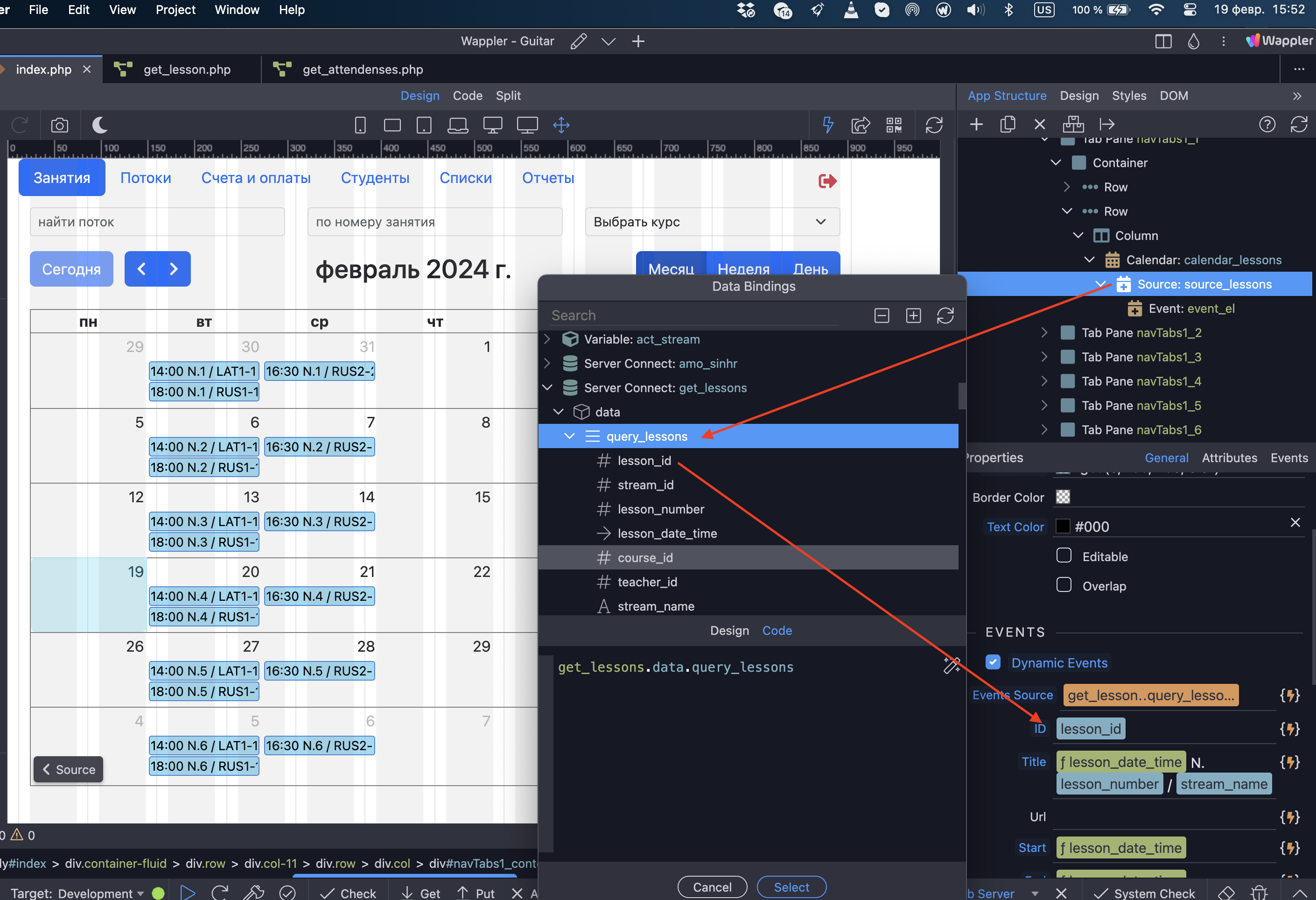Open App Structure help icon
This screenshot has width=1316, height=900.
[x=1267, y=125]
